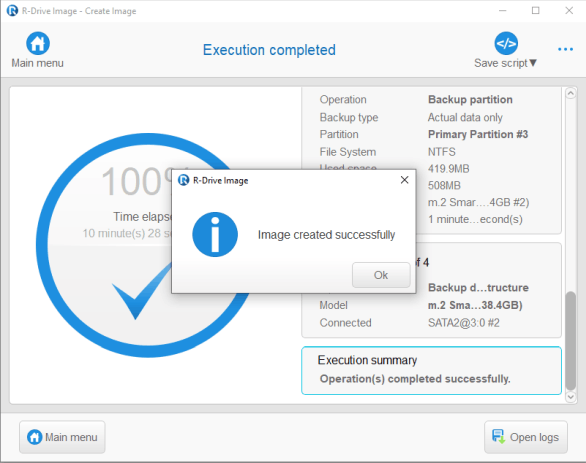Viewport: 586px width, 463px height.
Task: Confirm the dialog with Ok button
Action: [x=381, y=275]
